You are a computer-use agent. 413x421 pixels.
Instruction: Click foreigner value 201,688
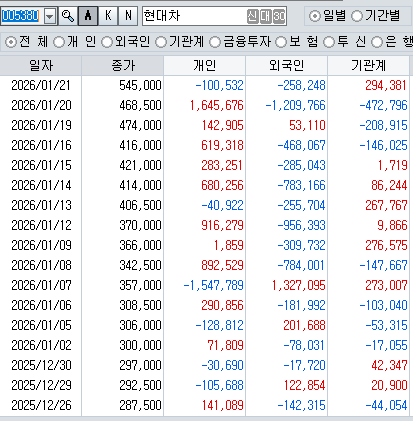pyautogui.click(x=304, y=326)
